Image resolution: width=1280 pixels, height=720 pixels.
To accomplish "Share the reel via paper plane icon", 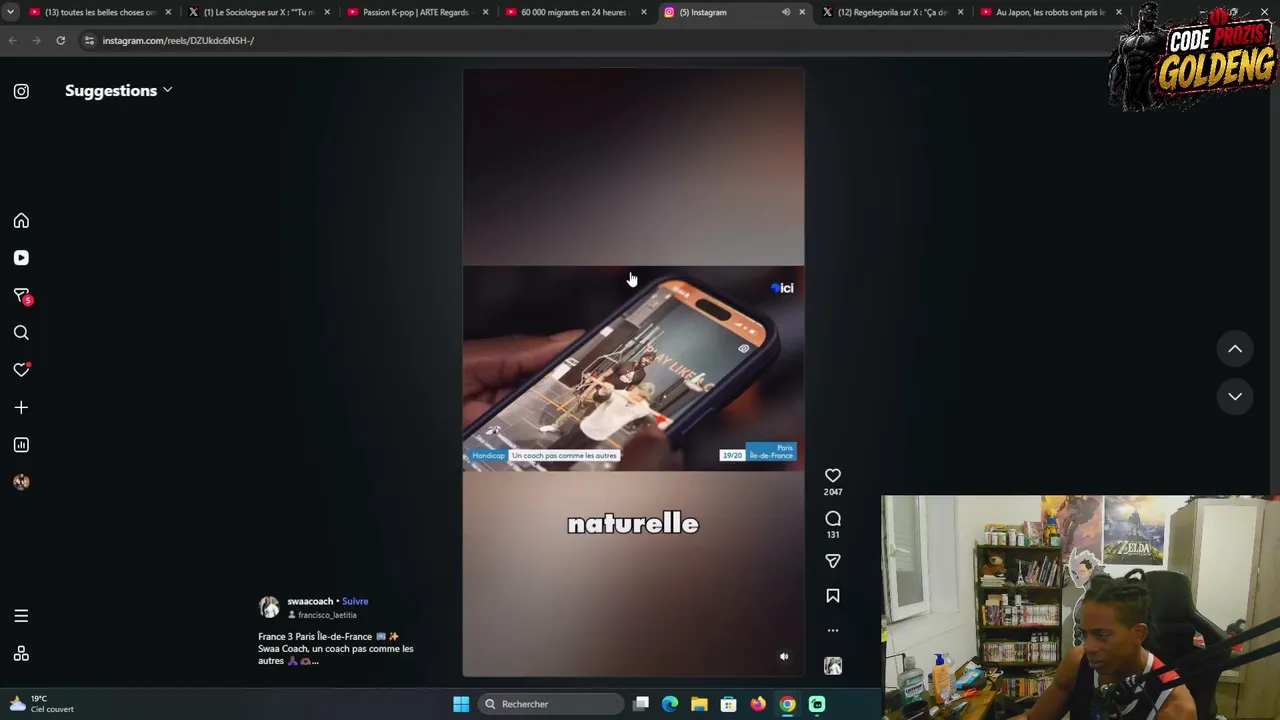I will (x=833, y=561).
